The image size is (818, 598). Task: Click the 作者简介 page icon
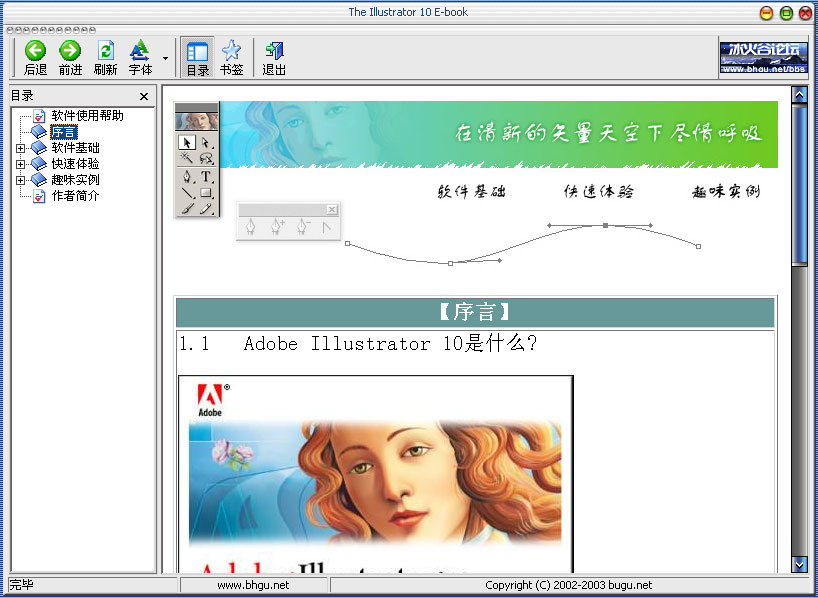click(39, 197)
